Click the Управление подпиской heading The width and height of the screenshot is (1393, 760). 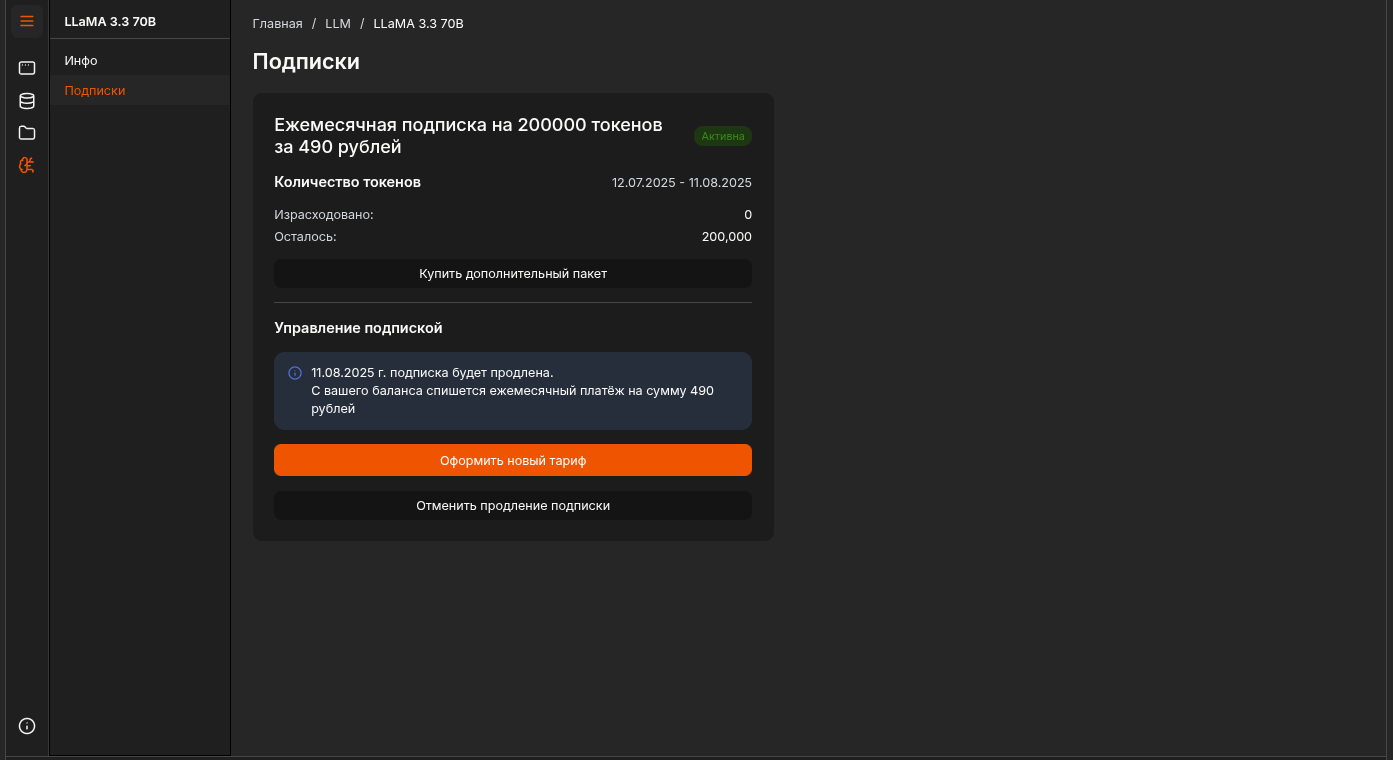[358, 328]
